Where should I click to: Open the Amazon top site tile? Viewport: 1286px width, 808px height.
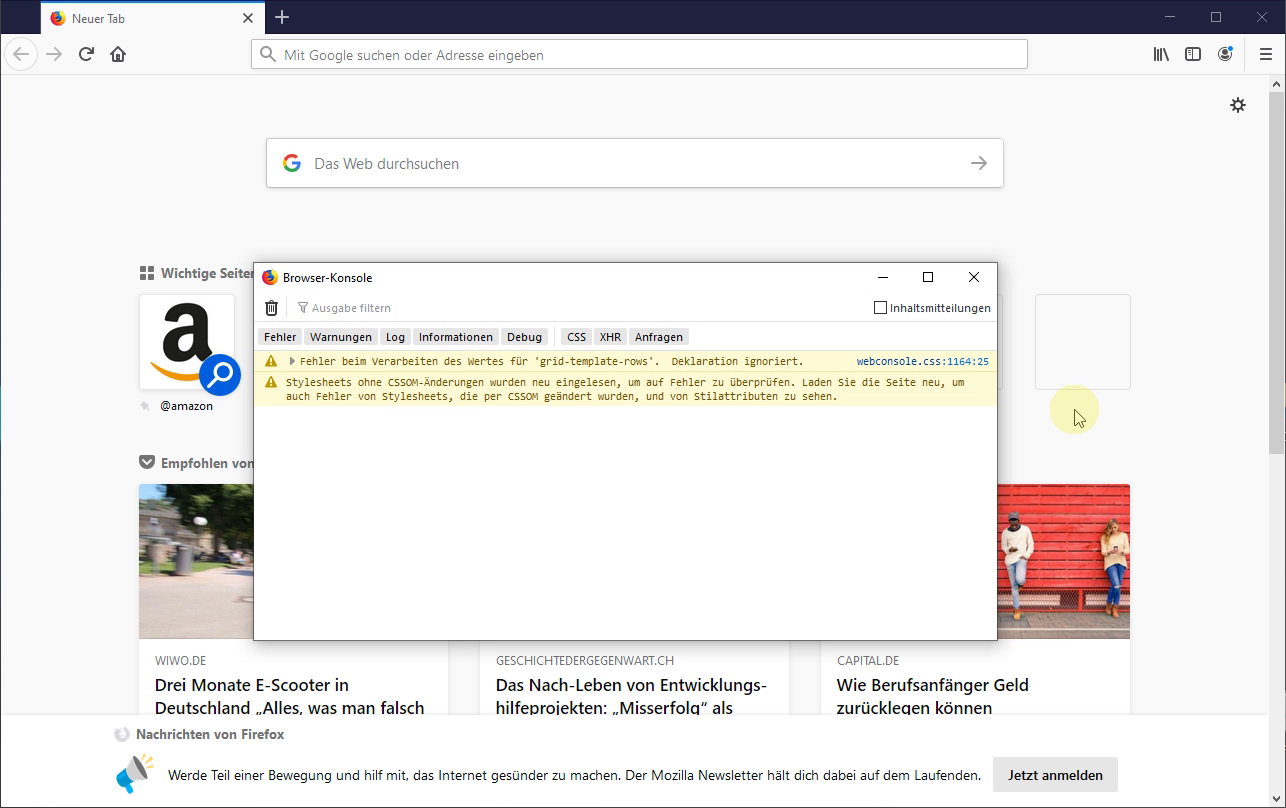(187, 342)
